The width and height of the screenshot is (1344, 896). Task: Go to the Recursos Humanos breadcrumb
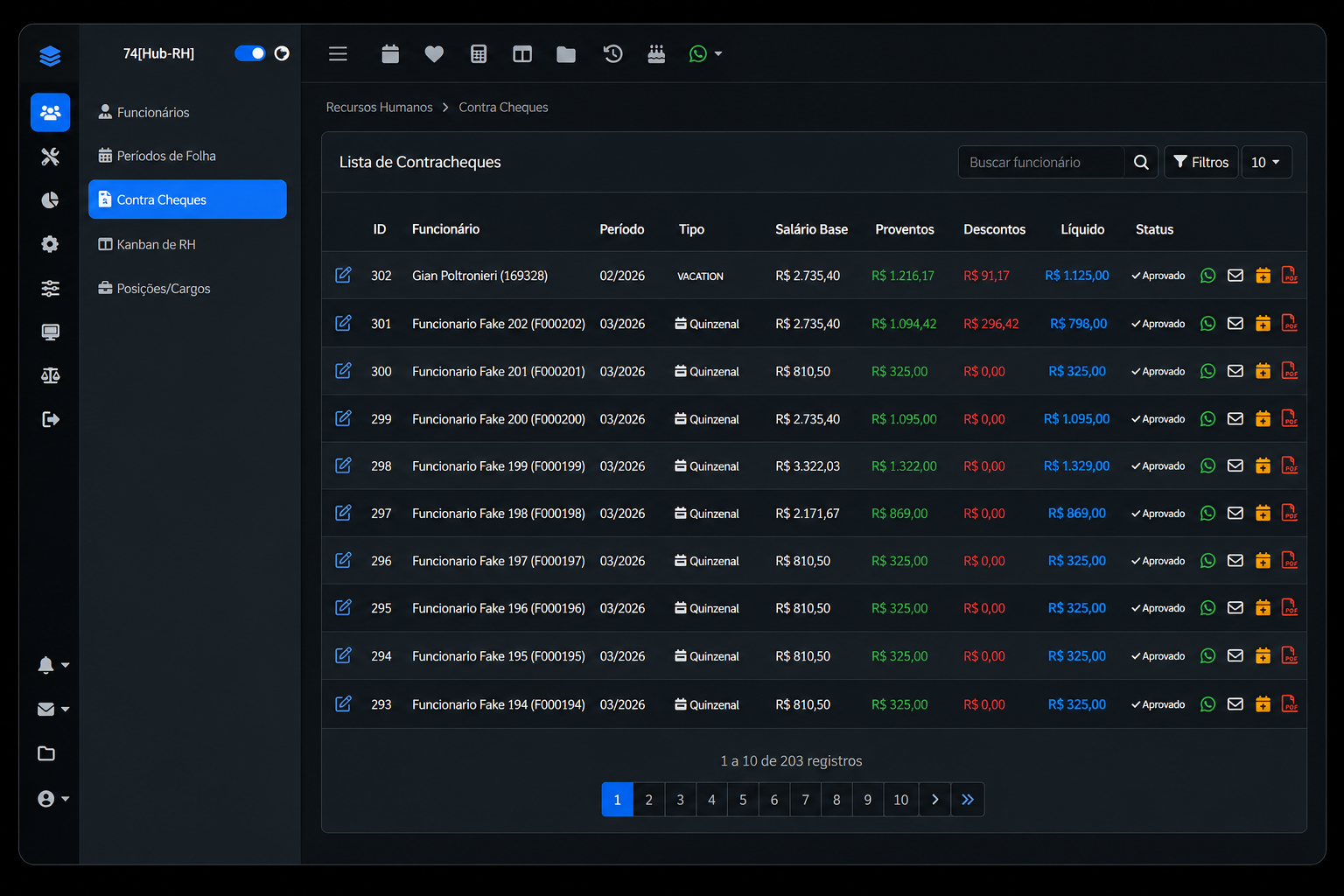click(x=379, y=107)
